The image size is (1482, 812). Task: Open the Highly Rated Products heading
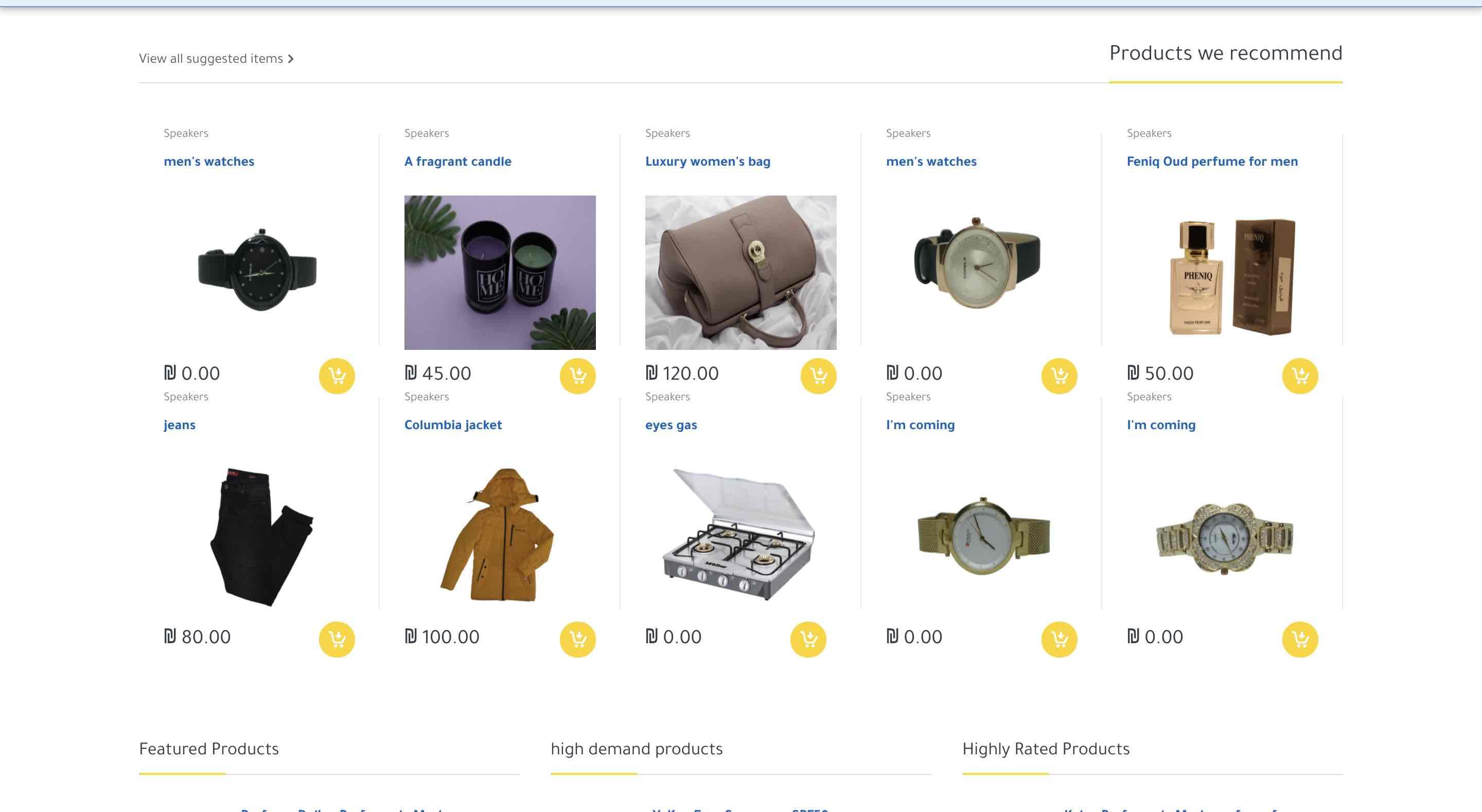click(1045, 749)
